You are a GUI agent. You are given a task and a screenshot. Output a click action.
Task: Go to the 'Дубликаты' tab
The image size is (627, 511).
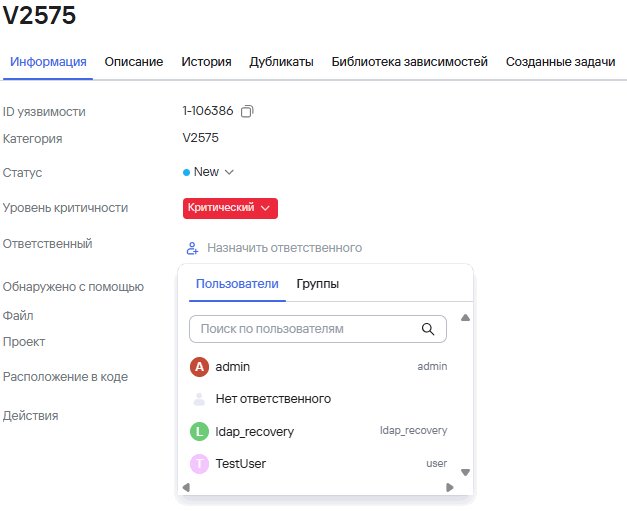click(x=282, y=62)
